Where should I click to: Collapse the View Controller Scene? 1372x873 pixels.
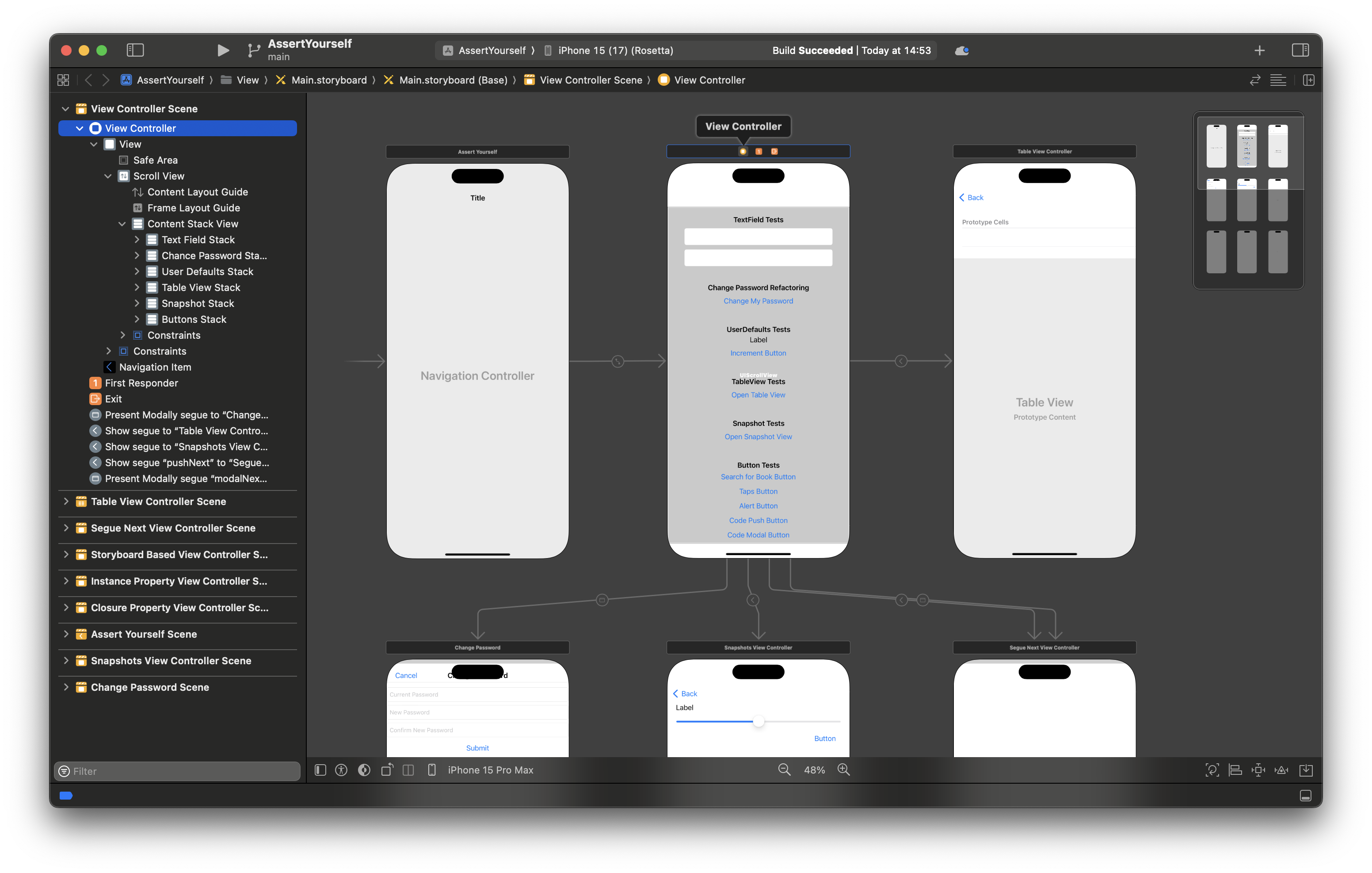click(65, 108)
